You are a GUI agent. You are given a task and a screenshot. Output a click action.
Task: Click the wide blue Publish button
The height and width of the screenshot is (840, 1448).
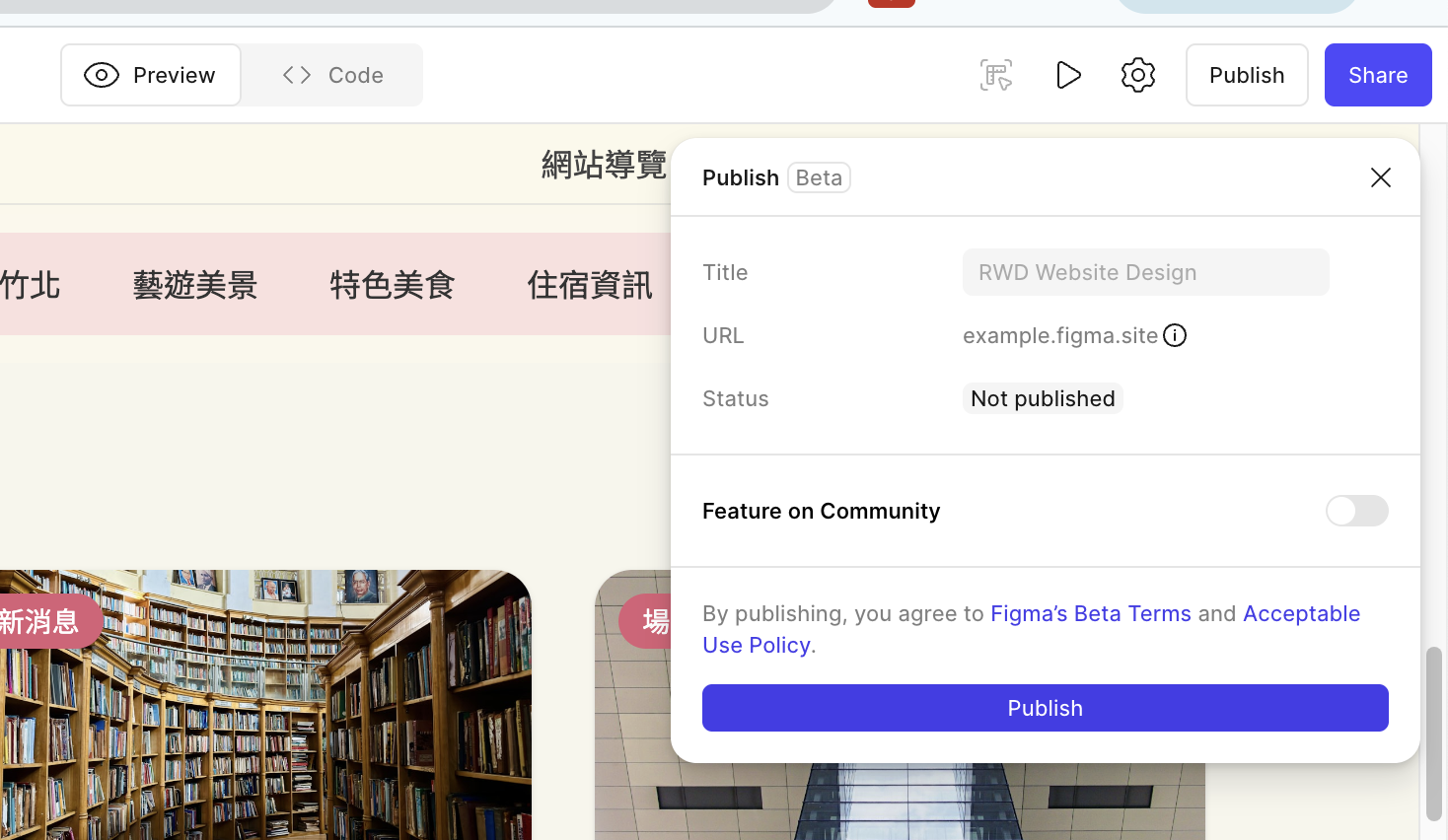click(1045, 708)
